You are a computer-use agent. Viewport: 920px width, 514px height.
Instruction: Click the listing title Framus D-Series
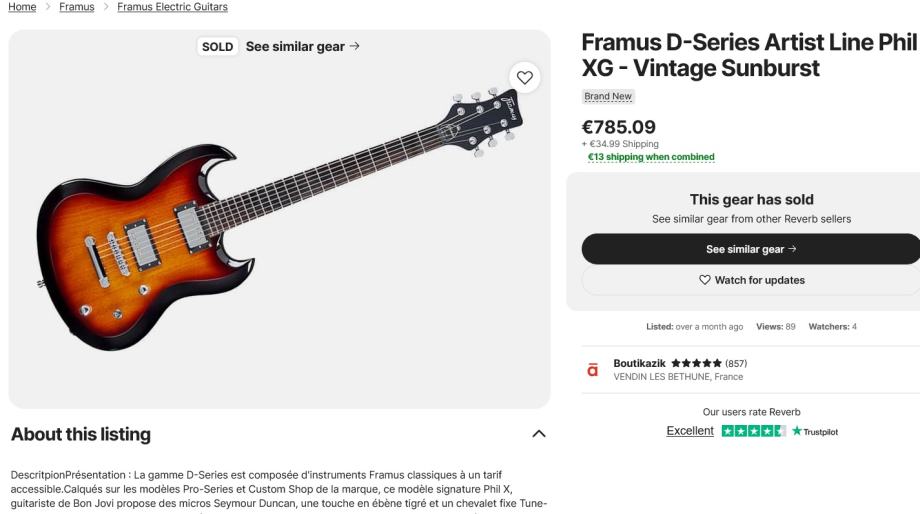(749, 56)
